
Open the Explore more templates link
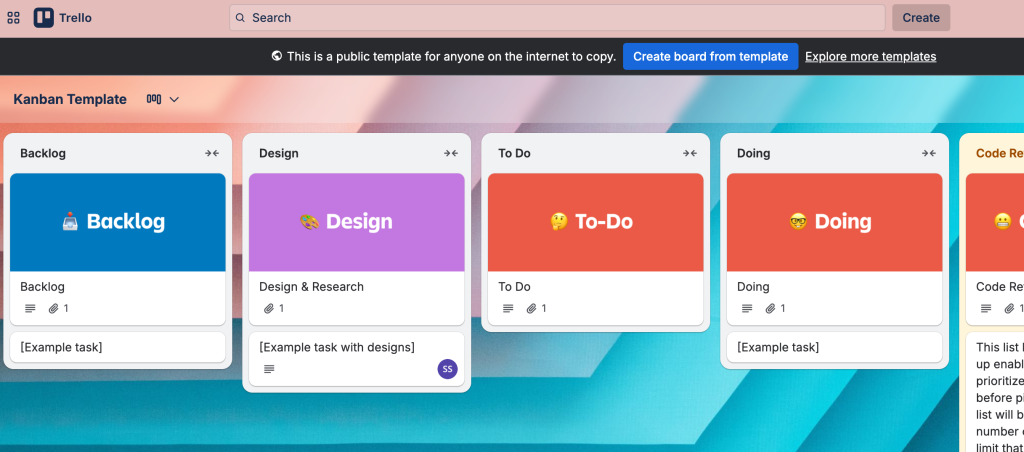click(x=870, y=56)
